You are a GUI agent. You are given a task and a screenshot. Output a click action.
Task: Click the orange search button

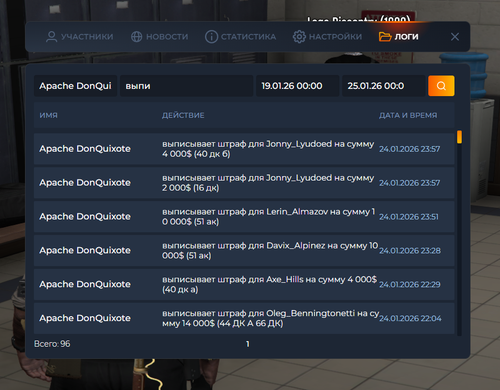441,86
